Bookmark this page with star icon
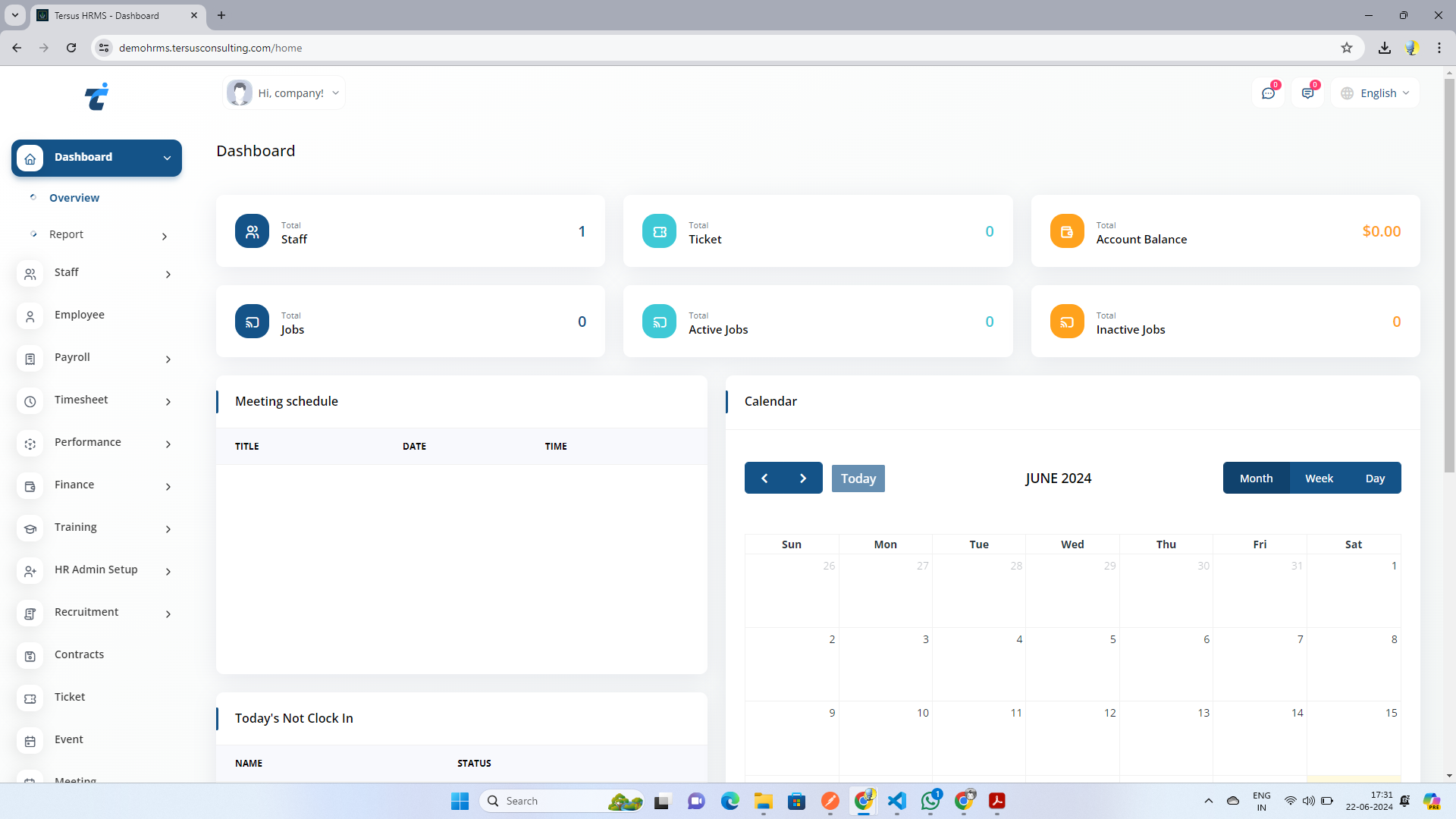Image resolution: width=1456 pixels, height=819 pixels. pyautogui.click(x=1346, y=48)
